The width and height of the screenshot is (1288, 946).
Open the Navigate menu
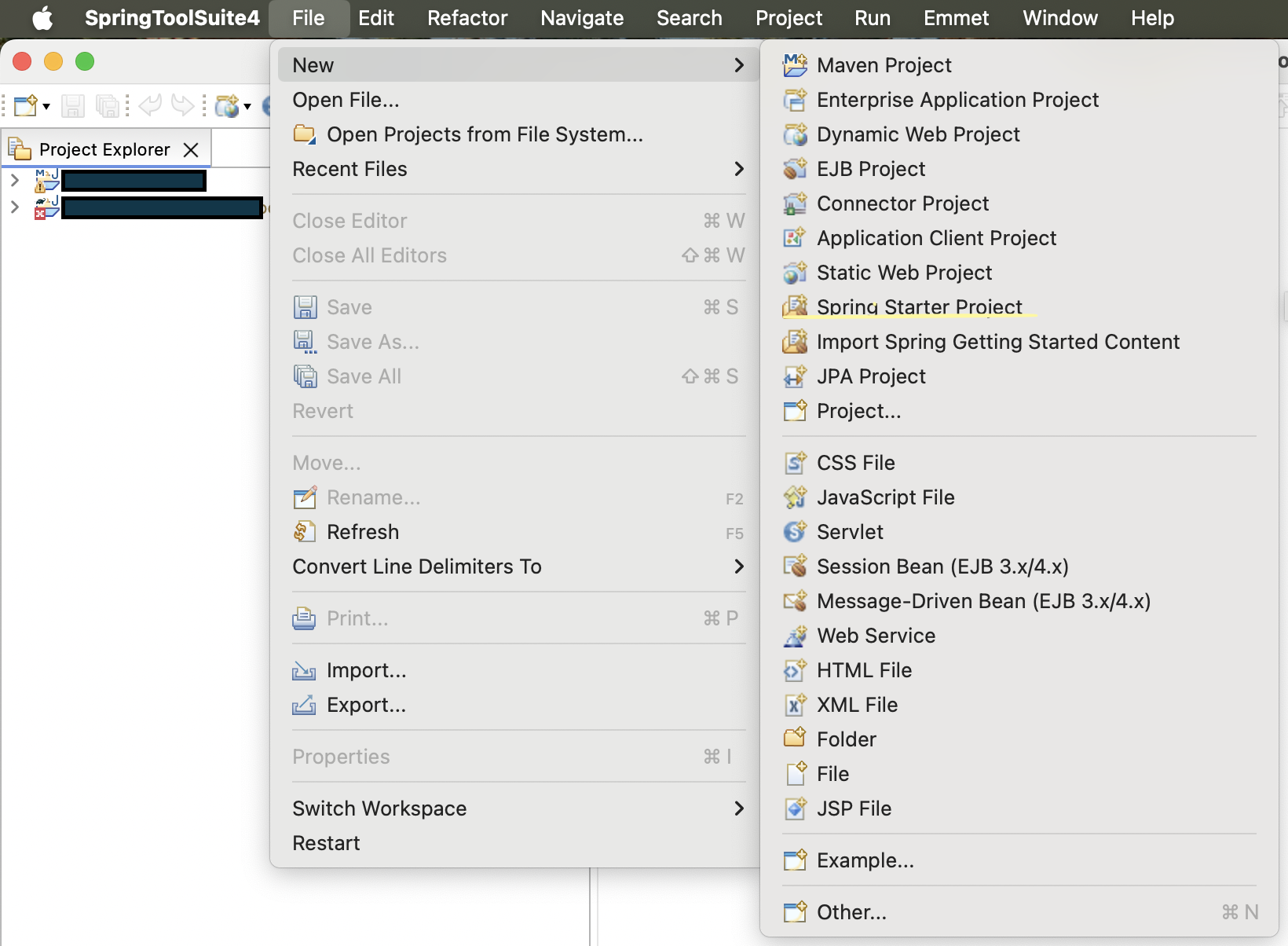[582, 18]
